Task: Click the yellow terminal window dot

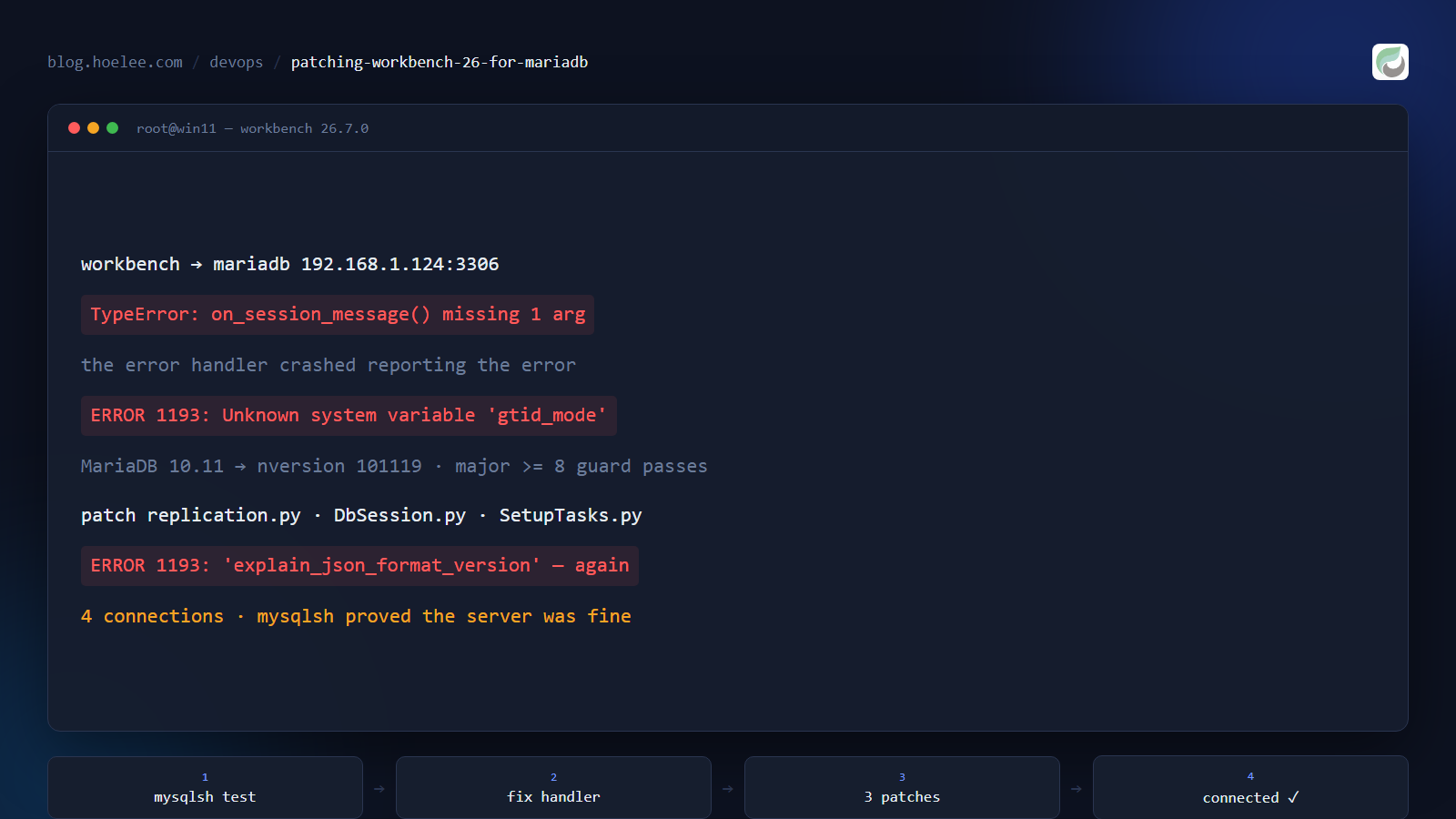Action: tap(93, 128)
